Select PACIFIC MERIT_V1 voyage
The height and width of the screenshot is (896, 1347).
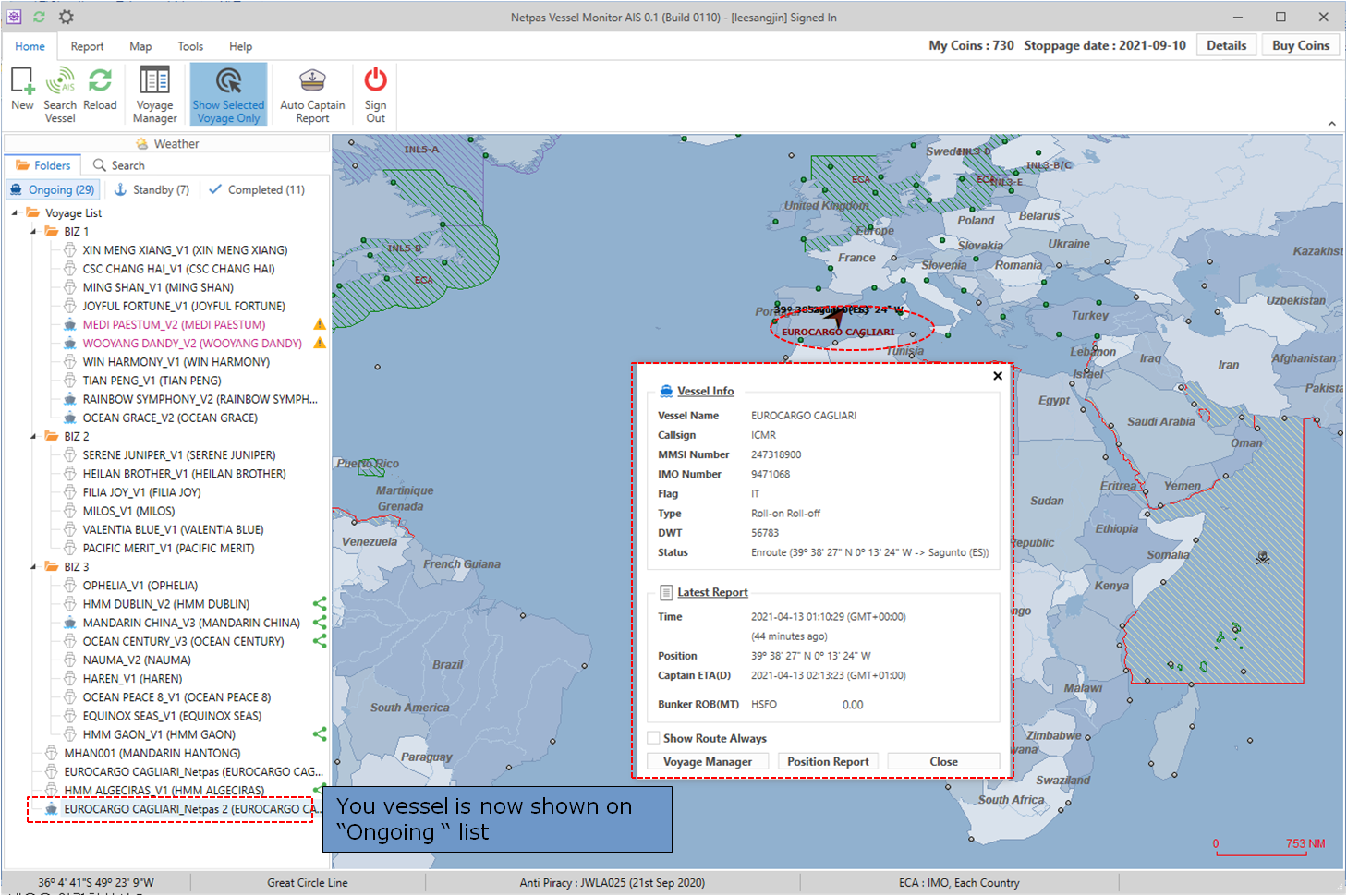pos(168,548)
